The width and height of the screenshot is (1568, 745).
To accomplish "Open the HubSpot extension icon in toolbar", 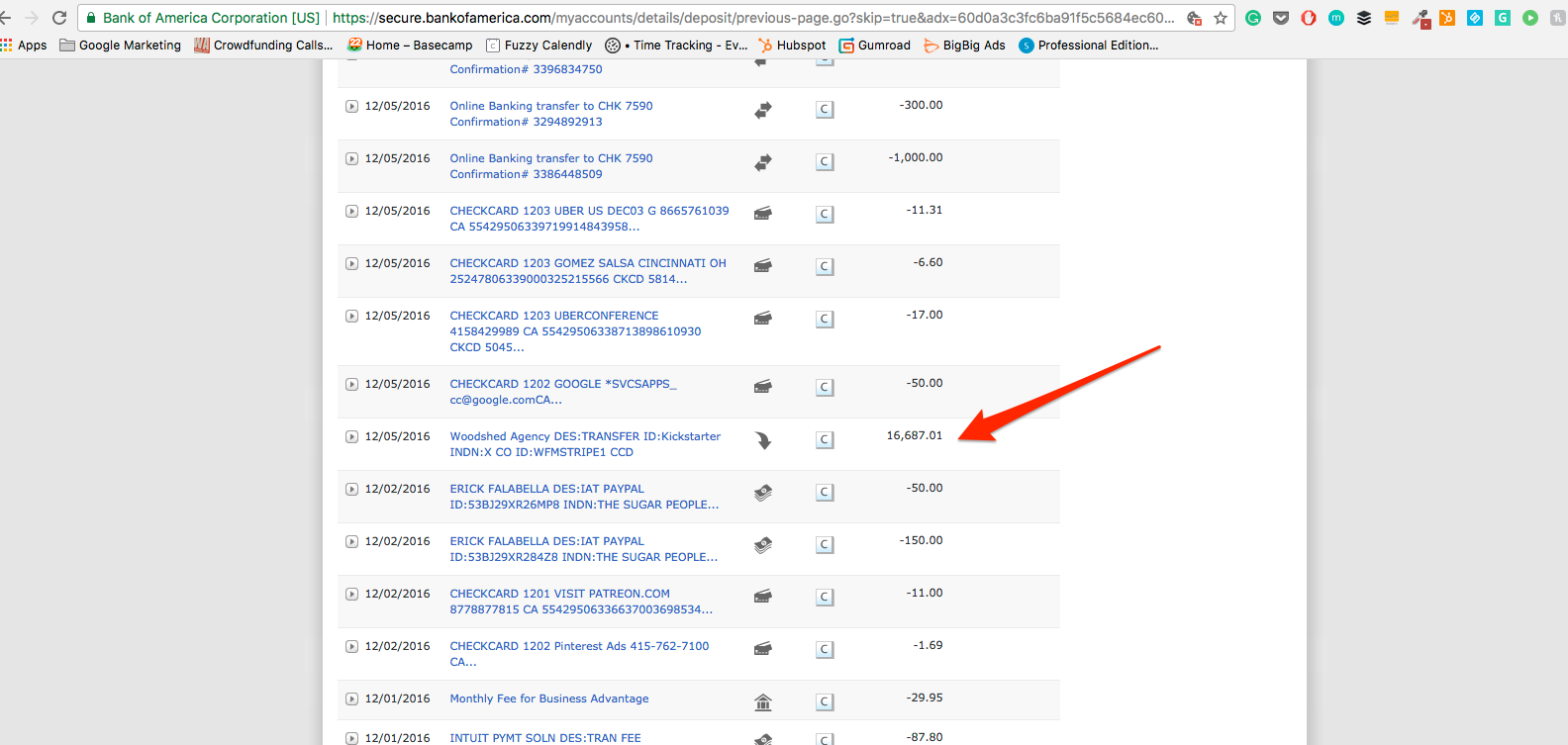I will (x=1447, y=18).
